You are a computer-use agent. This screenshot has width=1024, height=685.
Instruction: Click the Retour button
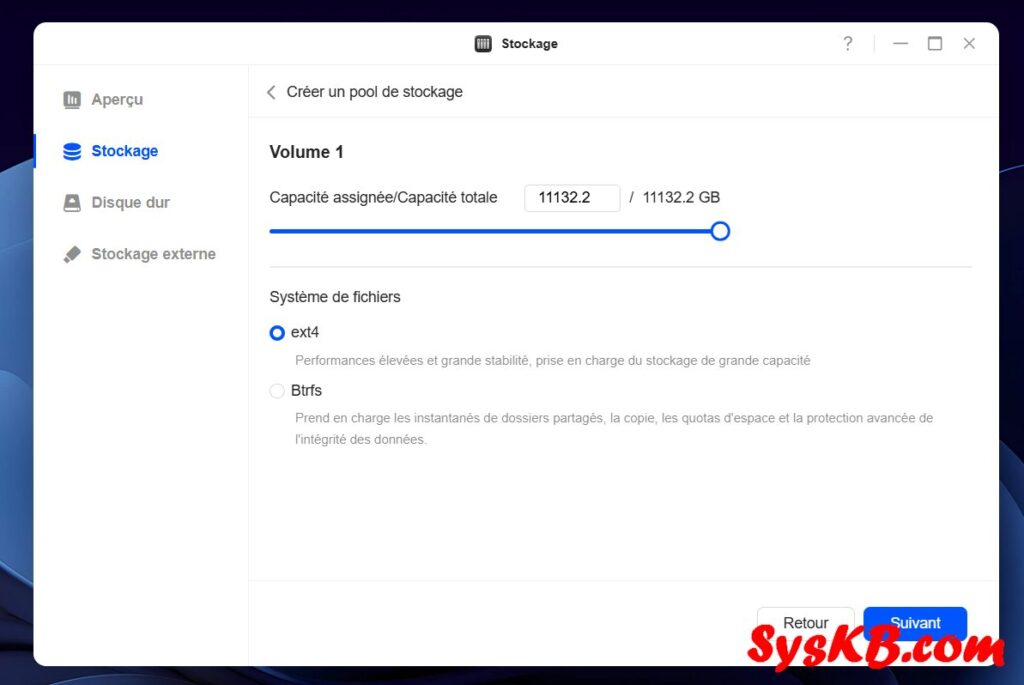805,623
